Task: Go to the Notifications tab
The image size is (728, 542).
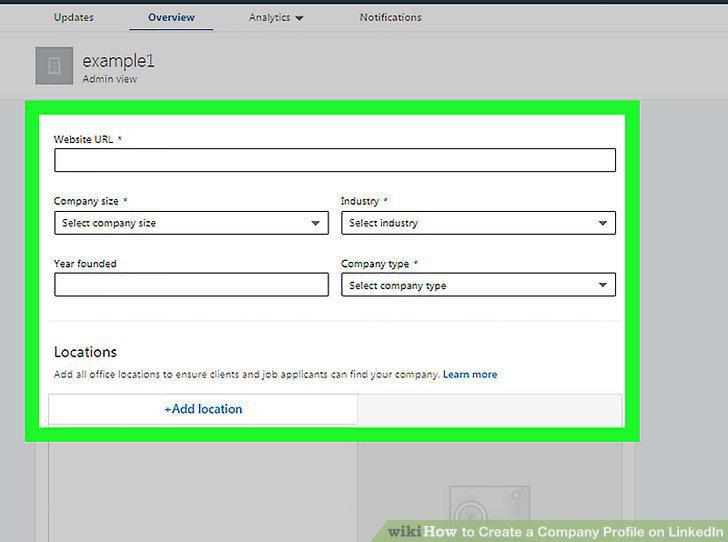Action: [390, 18]
